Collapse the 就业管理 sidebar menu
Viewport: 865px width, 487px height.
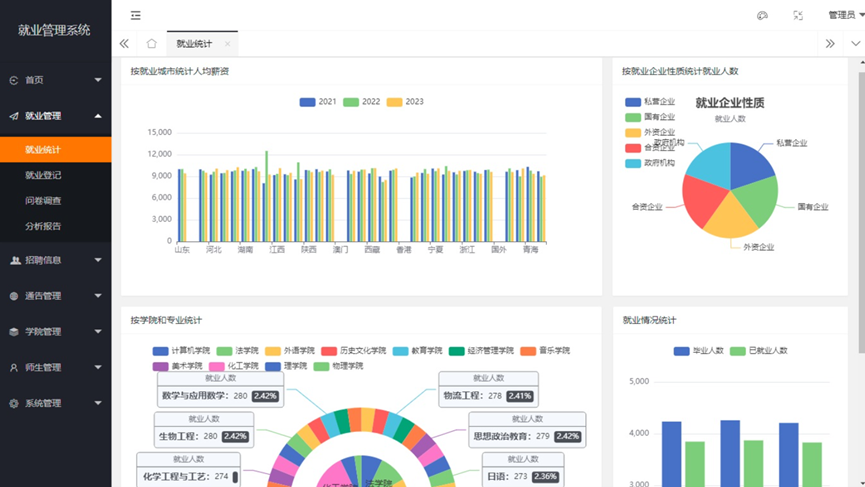[55, 116]
